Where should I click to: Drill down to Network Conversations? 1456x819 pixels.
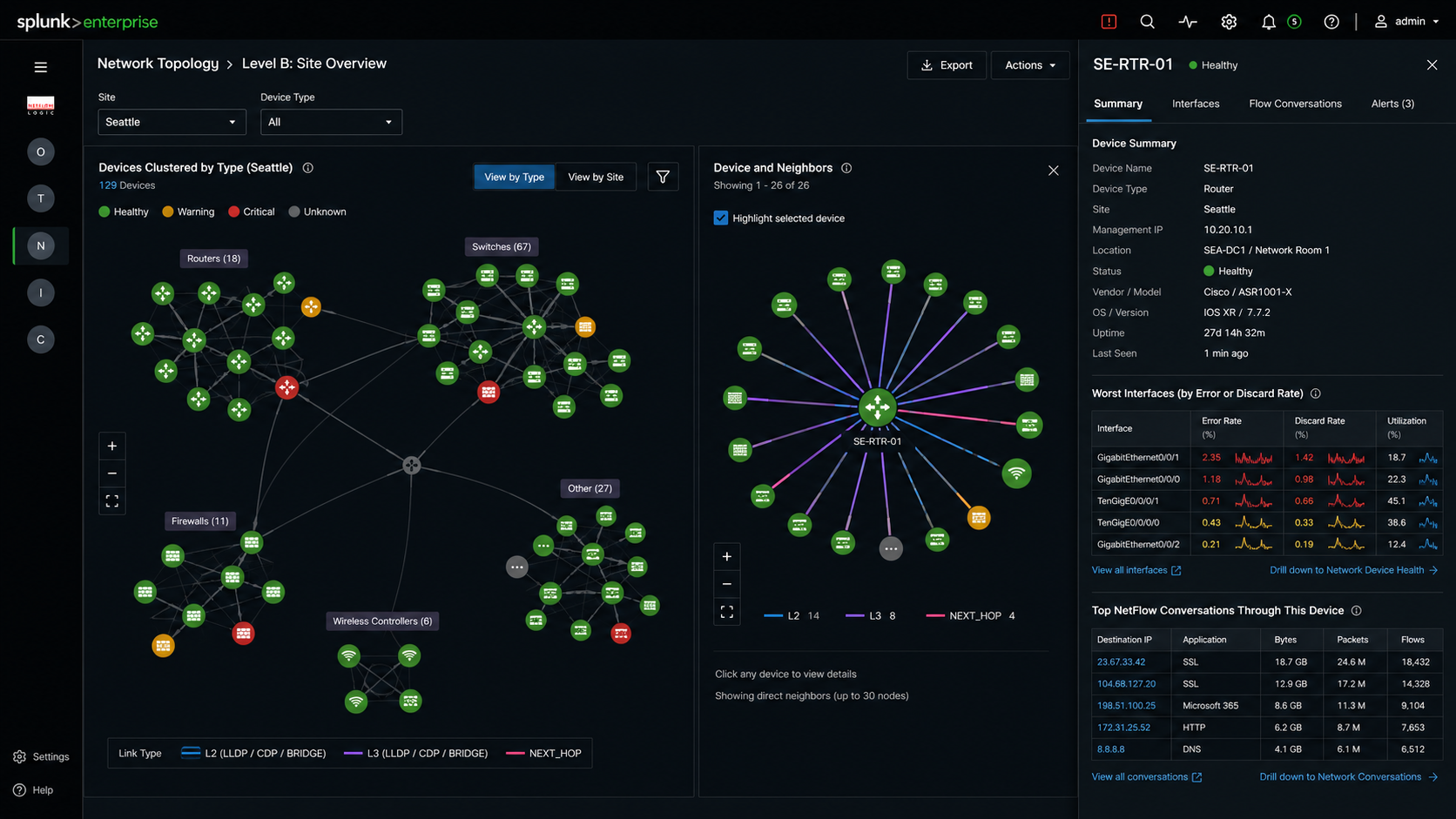[x=1348, y=776]
